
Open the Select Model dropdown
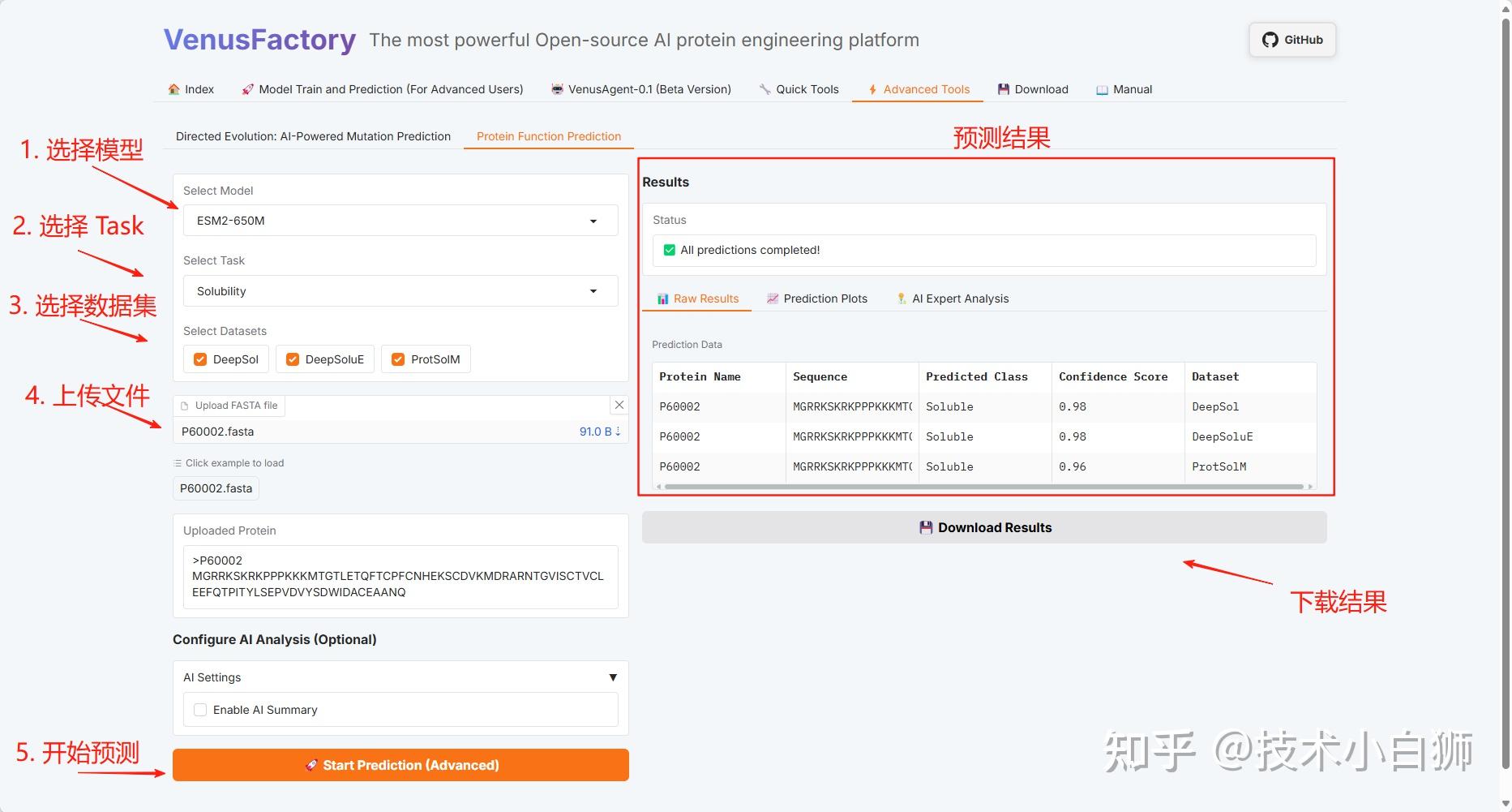pyautogui.click(x=400, y=221)
